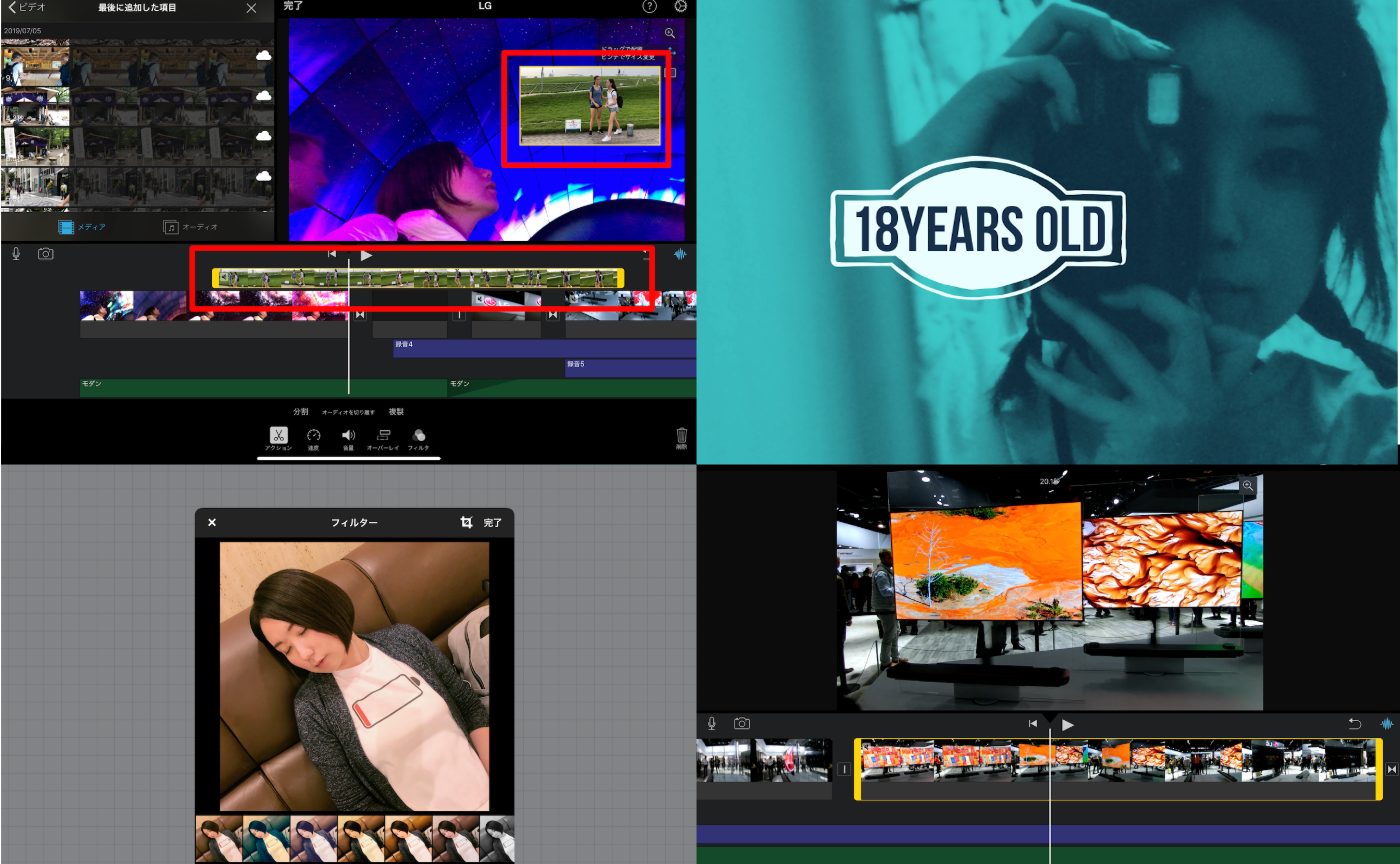Confirm 完了 in the フィルター dialog
The image size is (1400, 864).
(x=493, y=522)
